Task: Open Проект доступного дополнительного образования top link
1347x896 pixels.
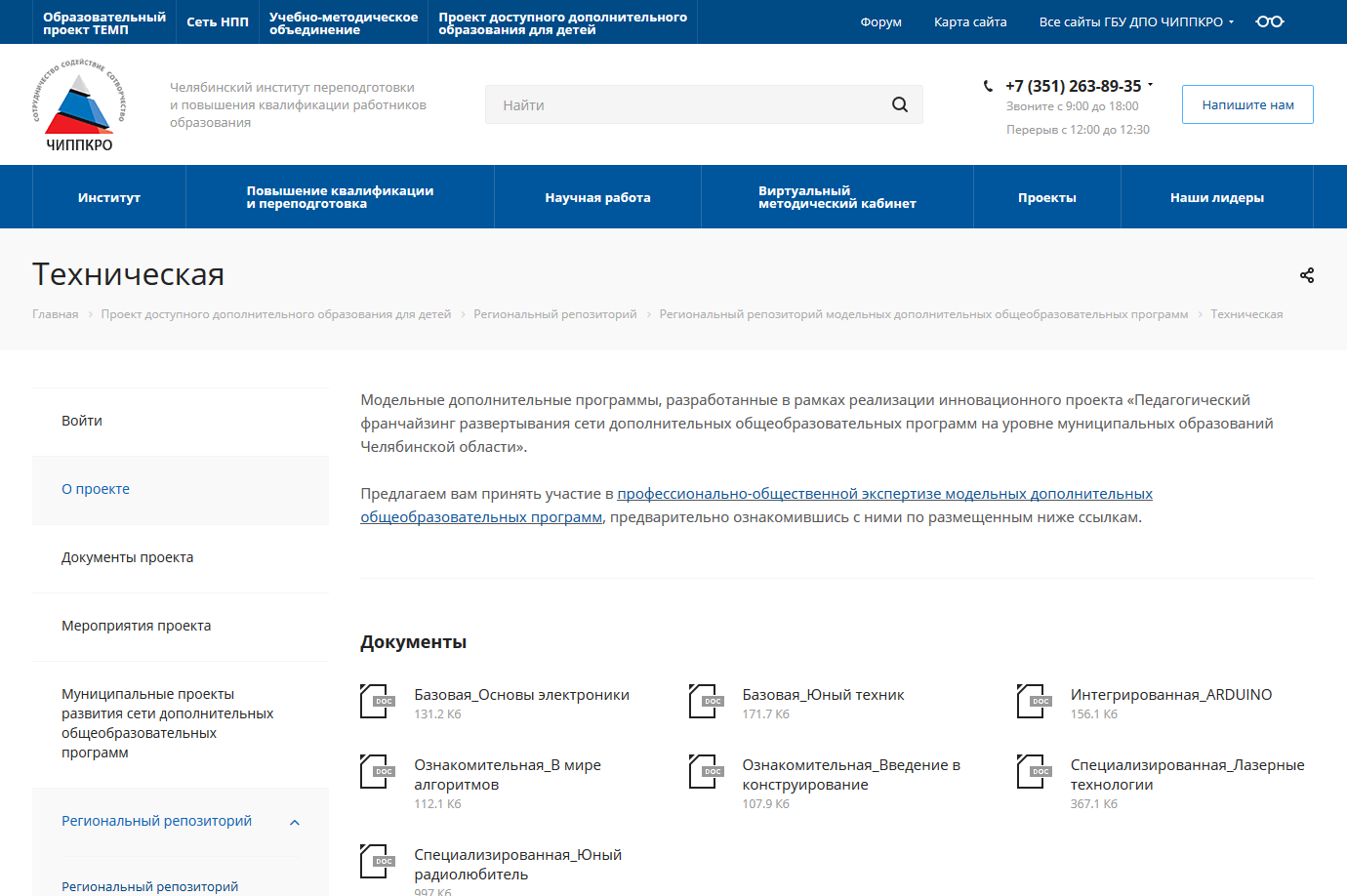Action: (x=563, y=23)
